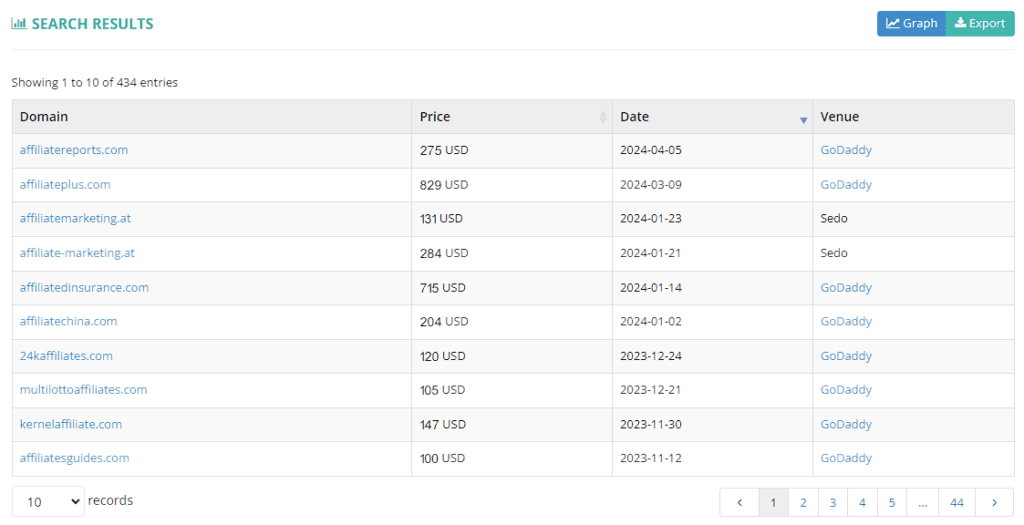
Task: Go to pagination page 3
Action: [x=833, y=503]
